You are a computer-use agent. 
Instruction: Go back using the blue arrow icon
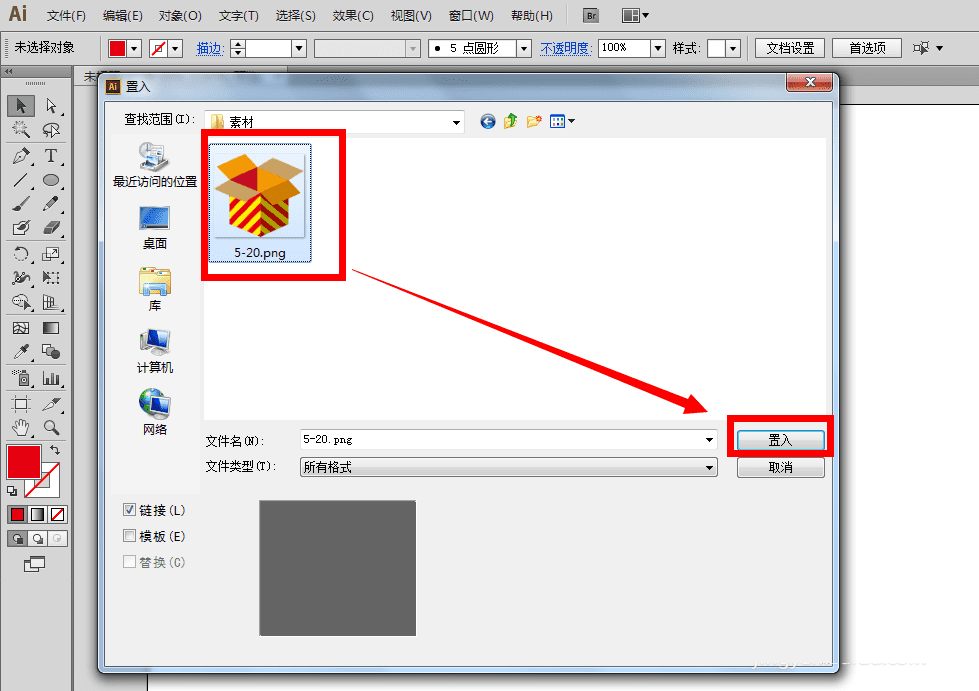pyautogui.click(x=488, y=121)
